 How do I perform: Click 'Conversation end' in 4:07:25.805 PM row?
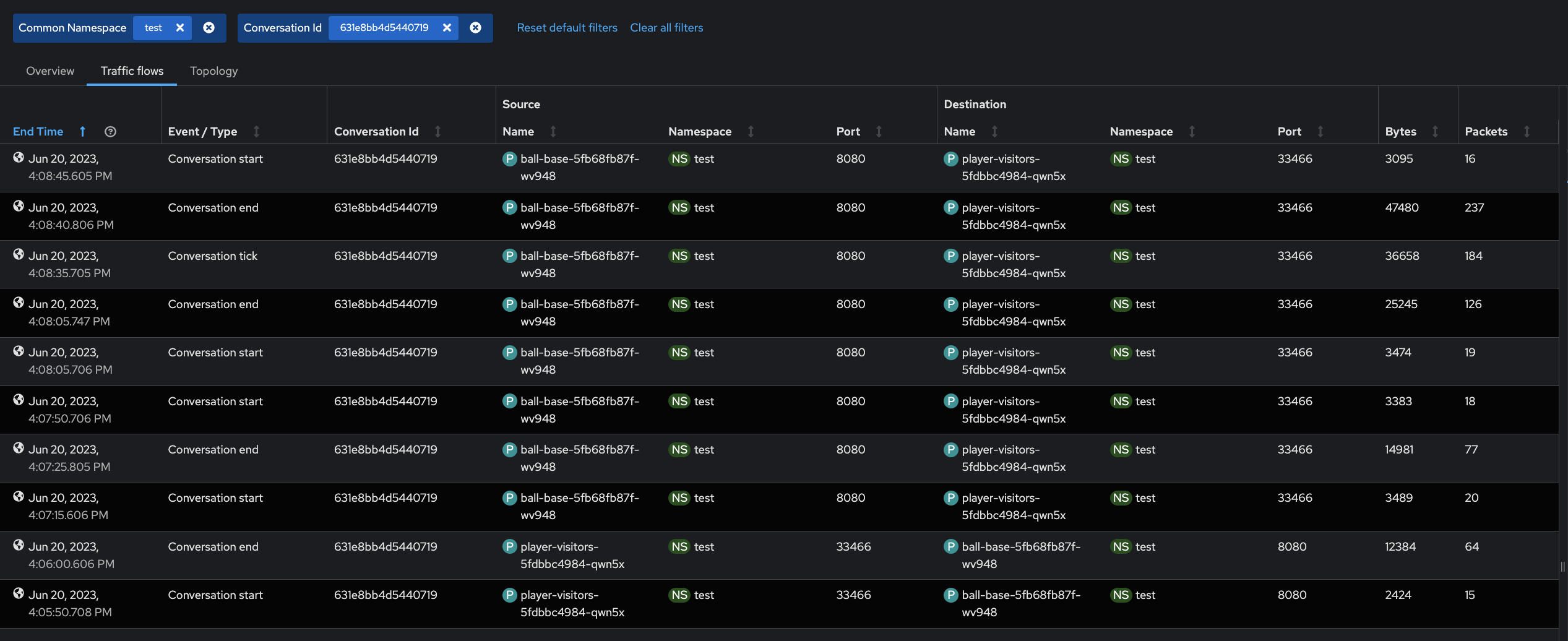[213, 450]
